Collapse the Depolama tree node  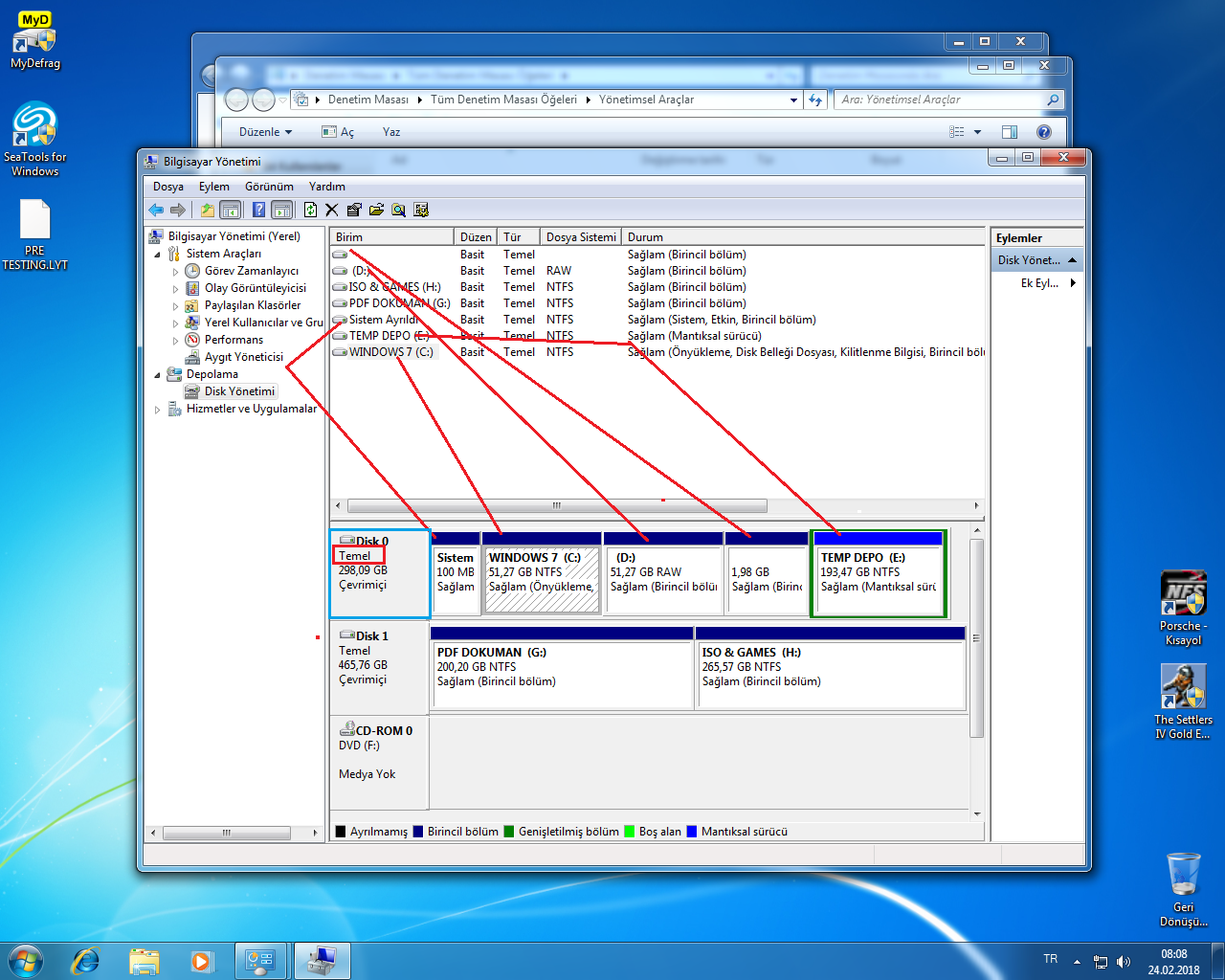tap(158, 375)
